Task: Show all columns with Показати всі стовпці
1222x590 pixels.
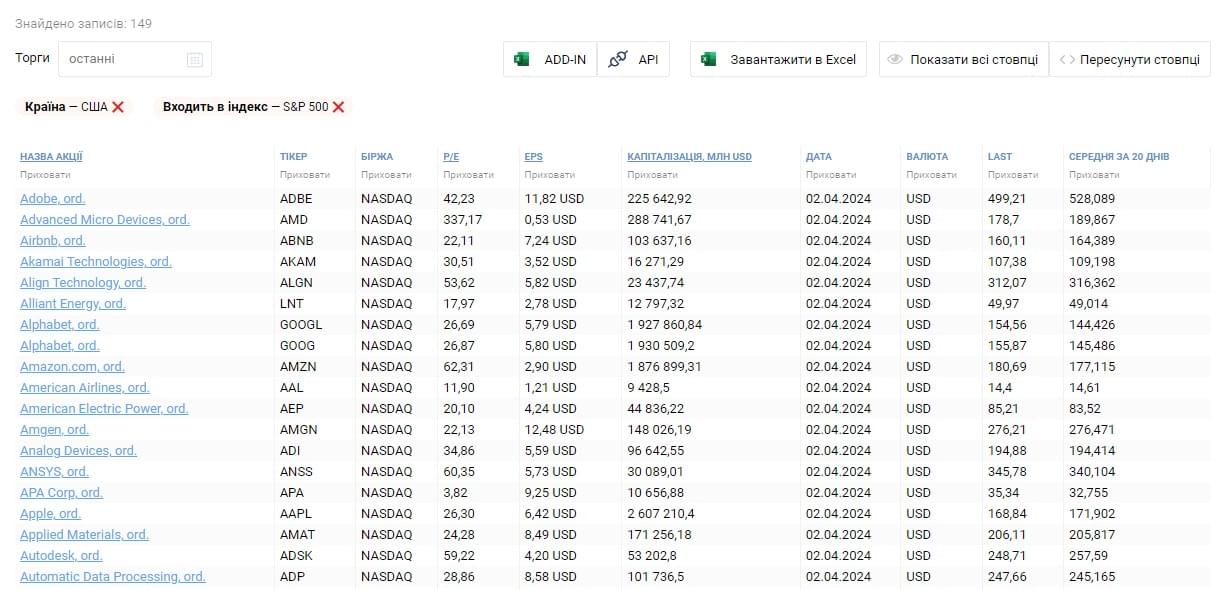Action: point(964,59)
